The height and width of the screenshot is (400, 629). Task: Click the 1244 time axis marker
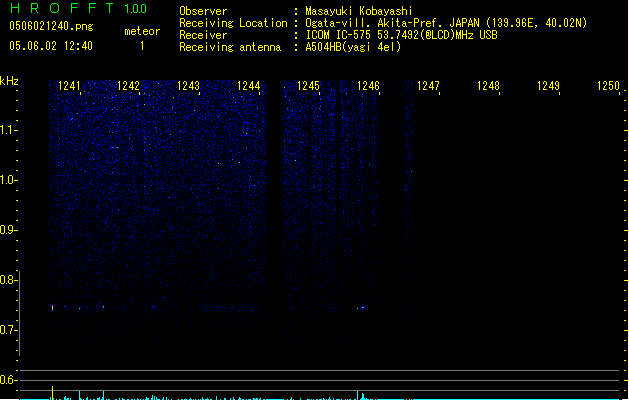coord(249,86)
